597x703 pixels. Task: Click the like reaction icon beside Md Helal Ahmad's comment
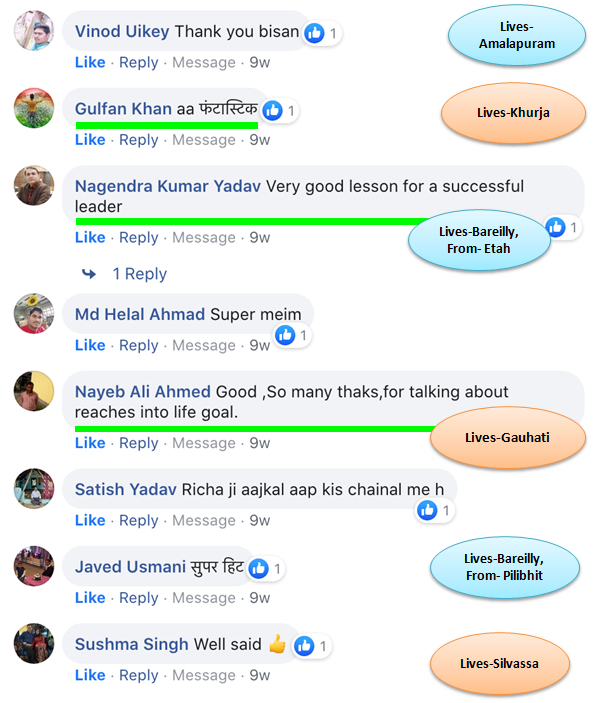pyautogui.click(x=285, y=335)
